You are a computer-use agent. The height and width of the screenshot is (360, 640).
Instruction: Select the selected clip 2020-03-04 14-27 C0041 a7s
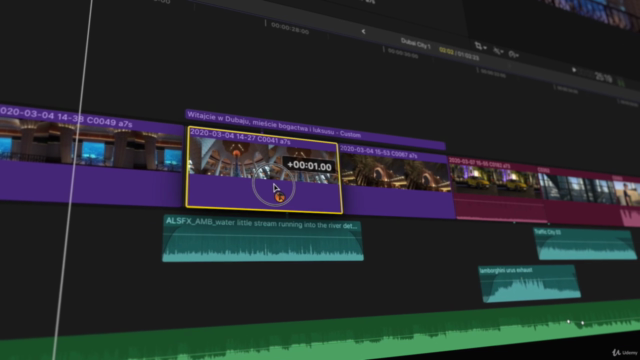[x=264, y=169]
